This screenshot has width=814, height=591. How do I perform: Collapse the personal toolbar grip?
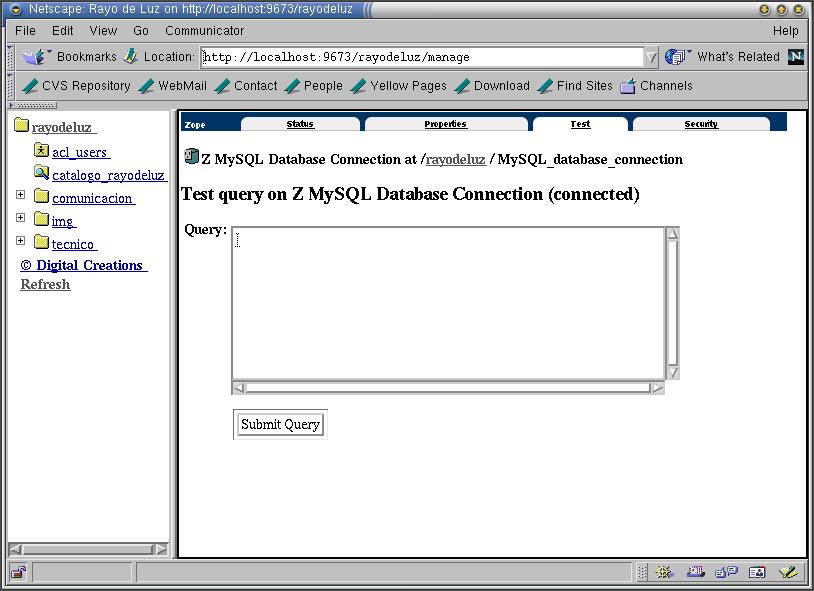(x=10, y=86)
